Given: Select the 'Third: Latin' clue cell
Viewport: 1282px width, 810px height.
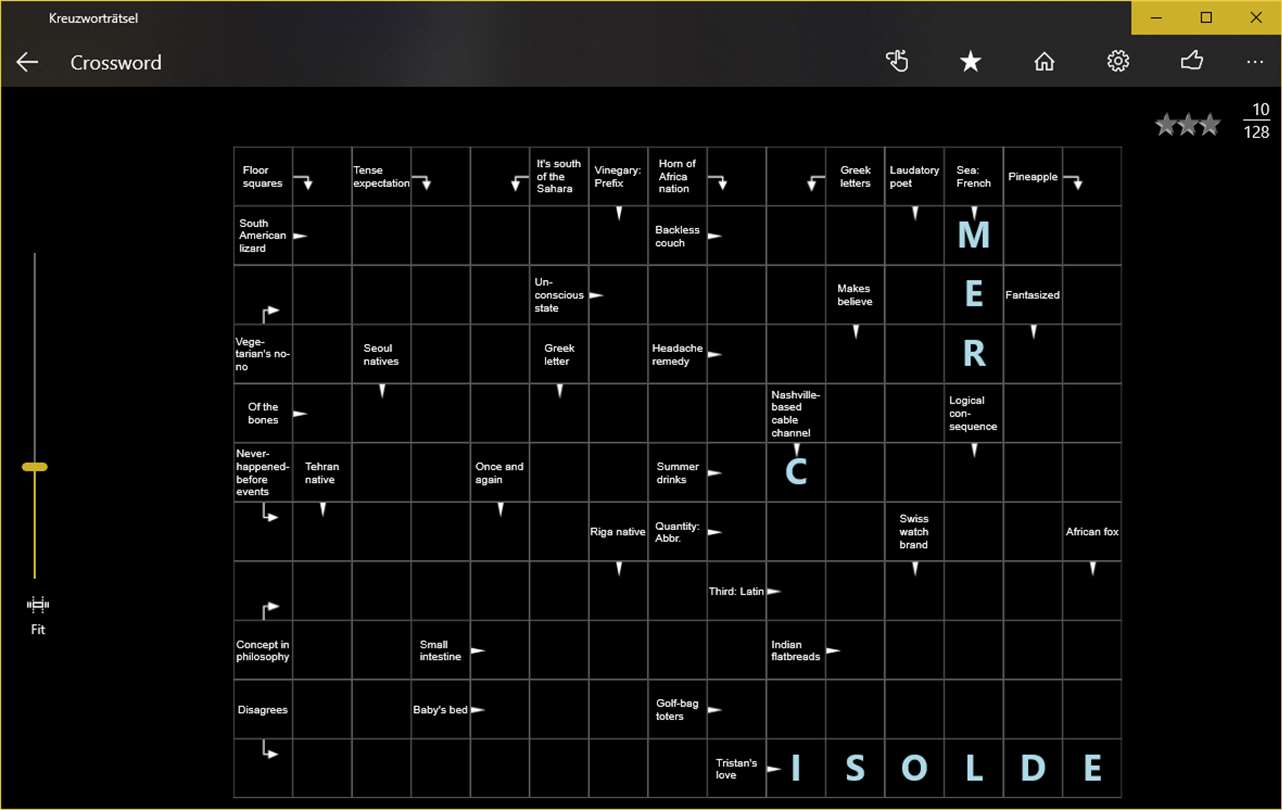Looking at the screenshot, I should coord(737,590).
